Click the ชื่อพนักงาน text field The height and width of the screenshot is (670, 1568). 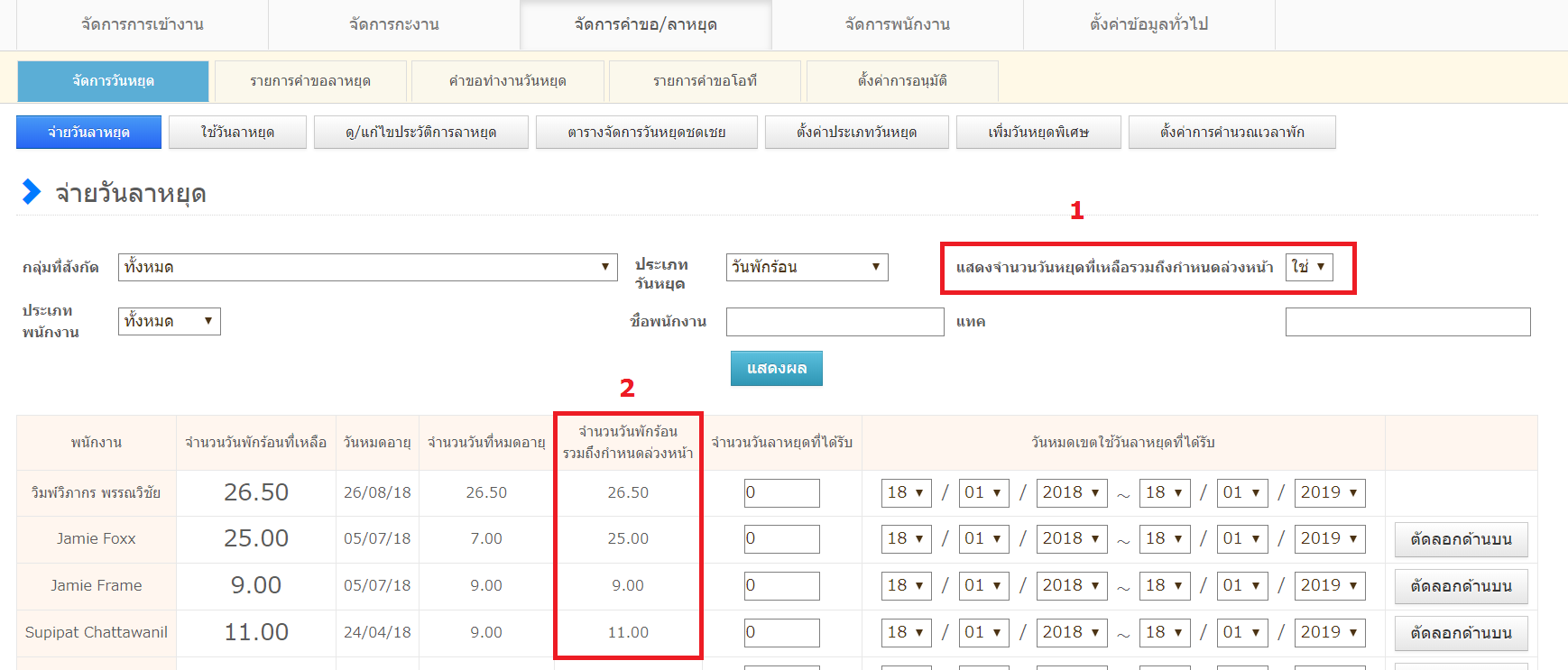pos(835,322)
